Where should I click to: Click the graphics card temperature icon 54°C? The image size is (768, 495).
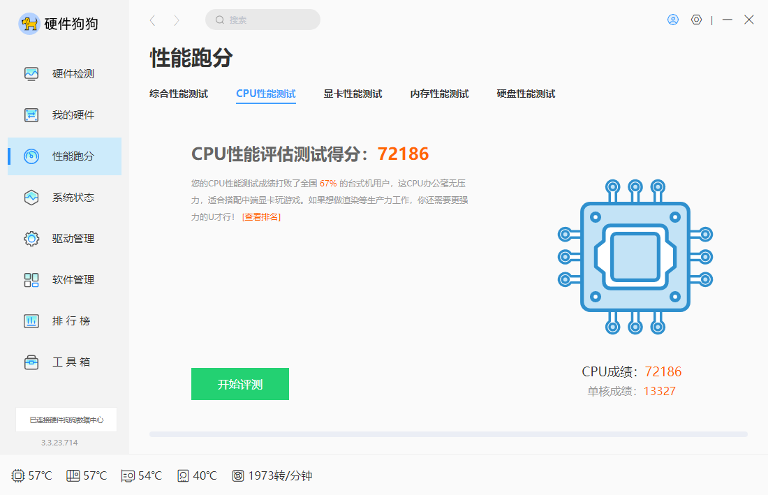[128, 476]
